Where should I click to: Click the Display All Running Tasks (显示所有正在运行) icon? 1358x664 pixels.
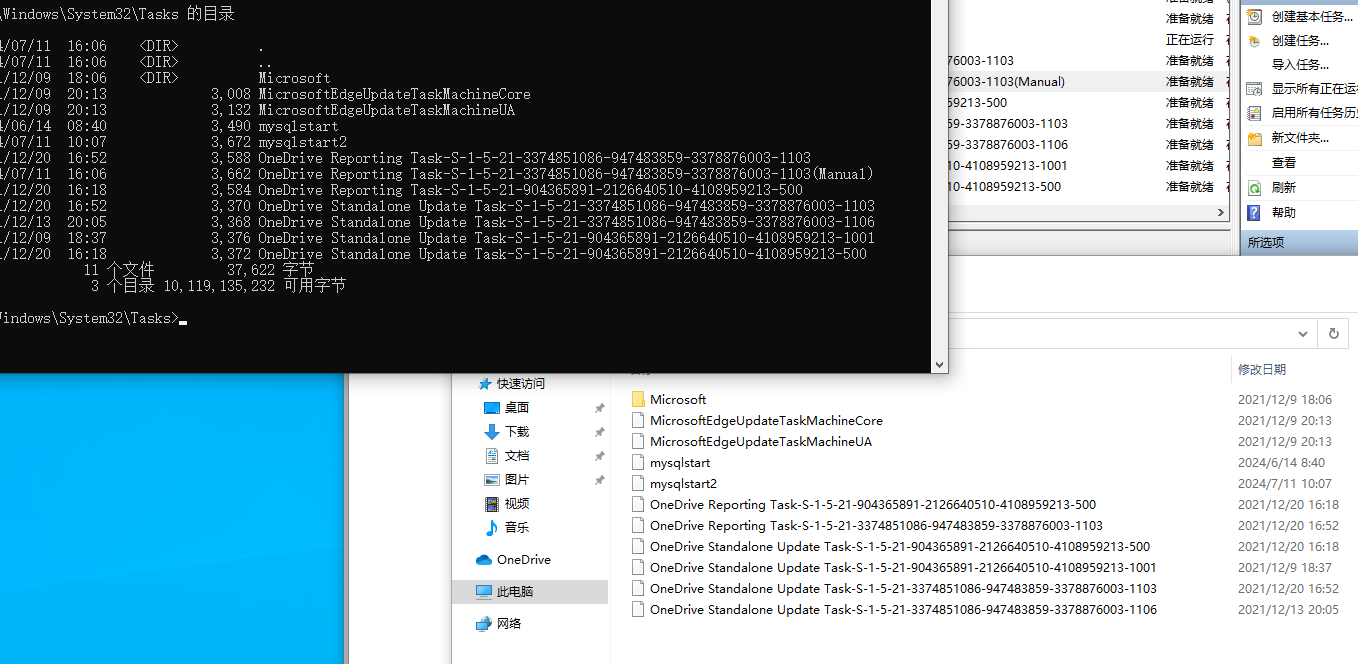click(1254, 88)
